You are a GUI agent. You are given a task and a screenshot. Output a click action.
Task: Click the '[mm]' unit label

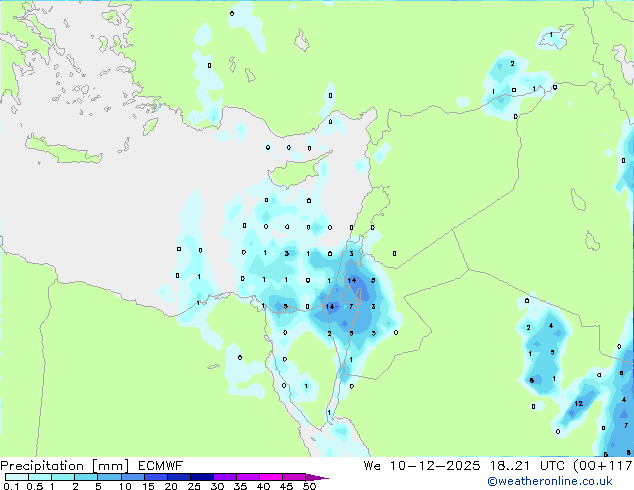(x=110, y=466)
